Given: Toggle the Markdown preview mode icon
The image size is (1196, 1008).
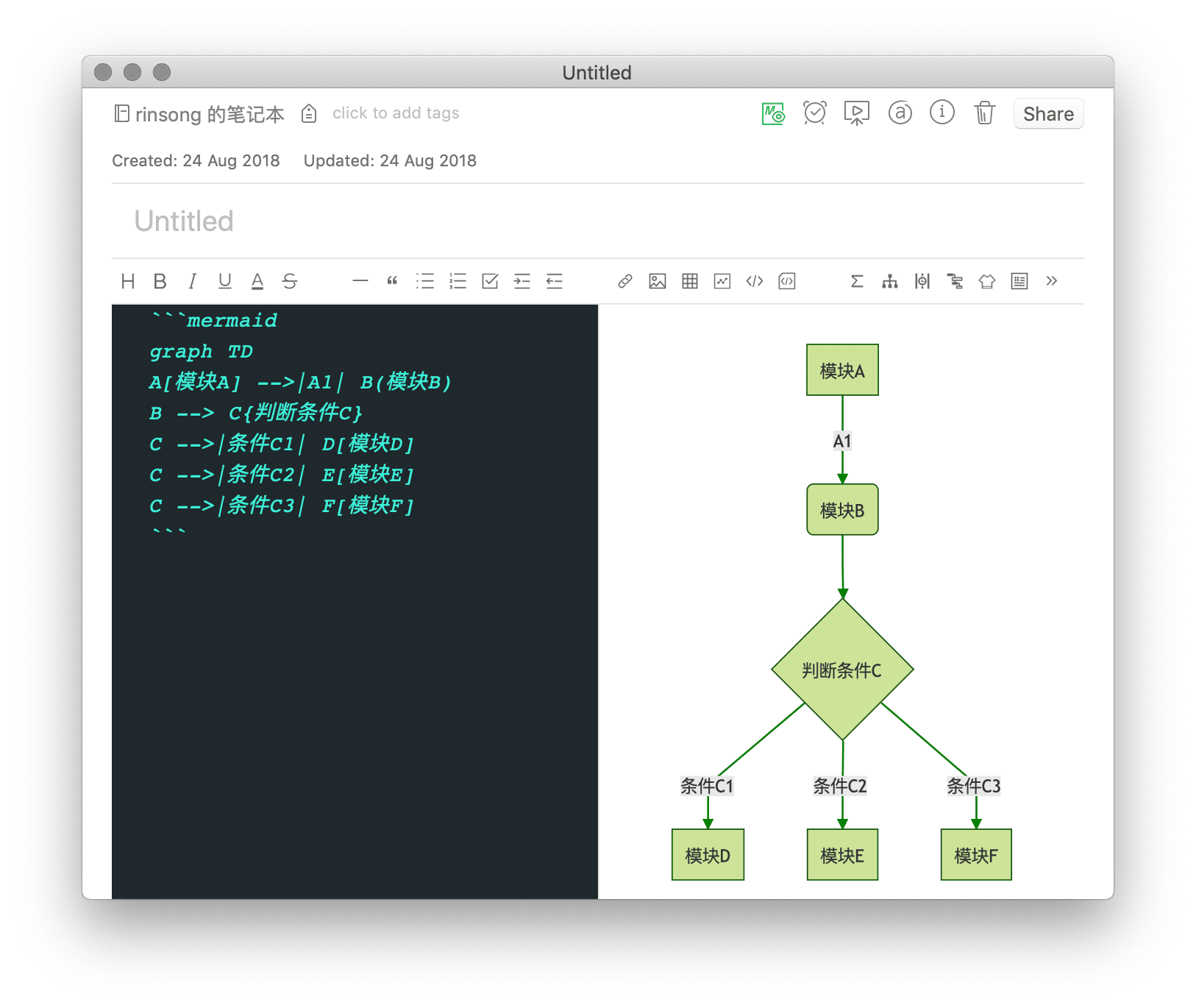Looking at the screenshot, I should (x=772, y=113).
